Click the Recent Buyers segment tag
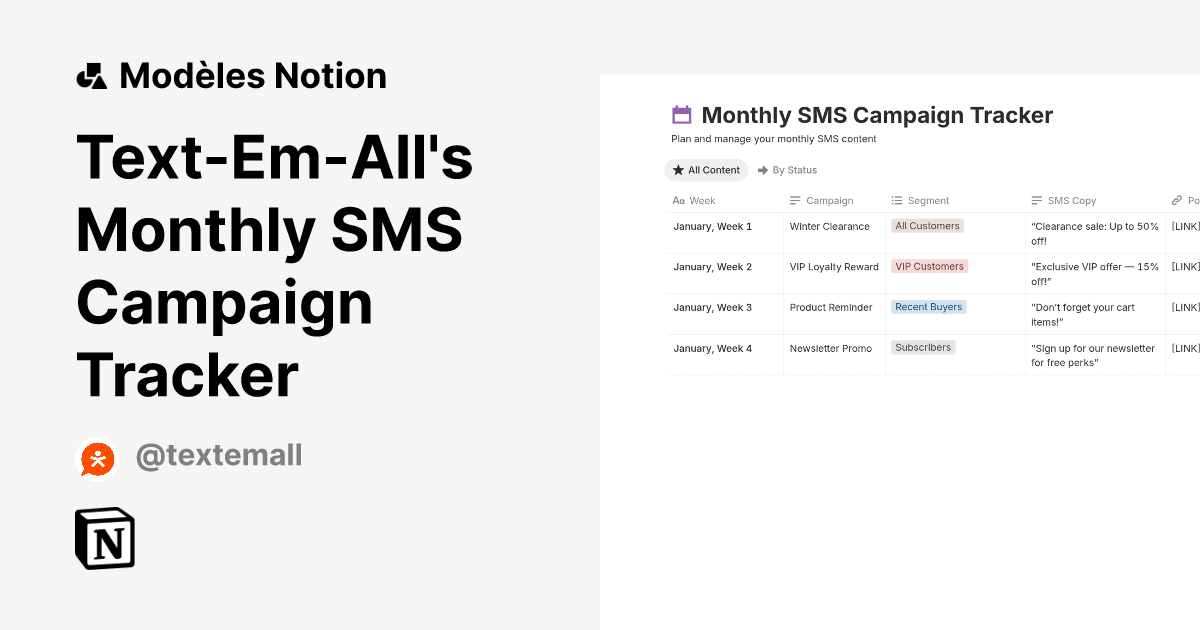Screen dimensions: 1200x630 (x=928, y=306)
